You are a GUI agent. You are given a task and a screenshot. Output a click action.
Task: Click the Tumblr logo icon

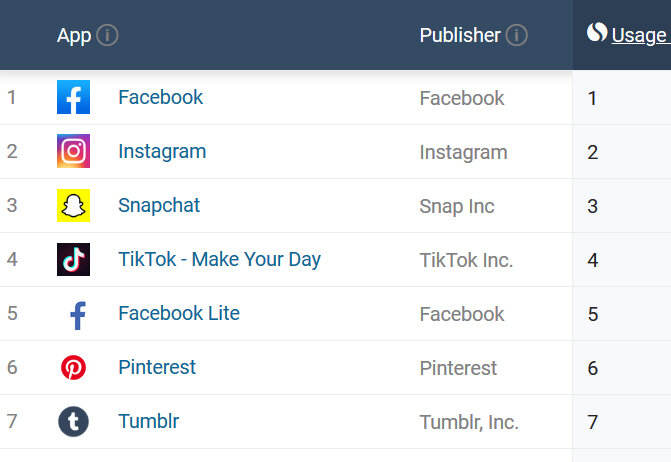coord(73,421)
